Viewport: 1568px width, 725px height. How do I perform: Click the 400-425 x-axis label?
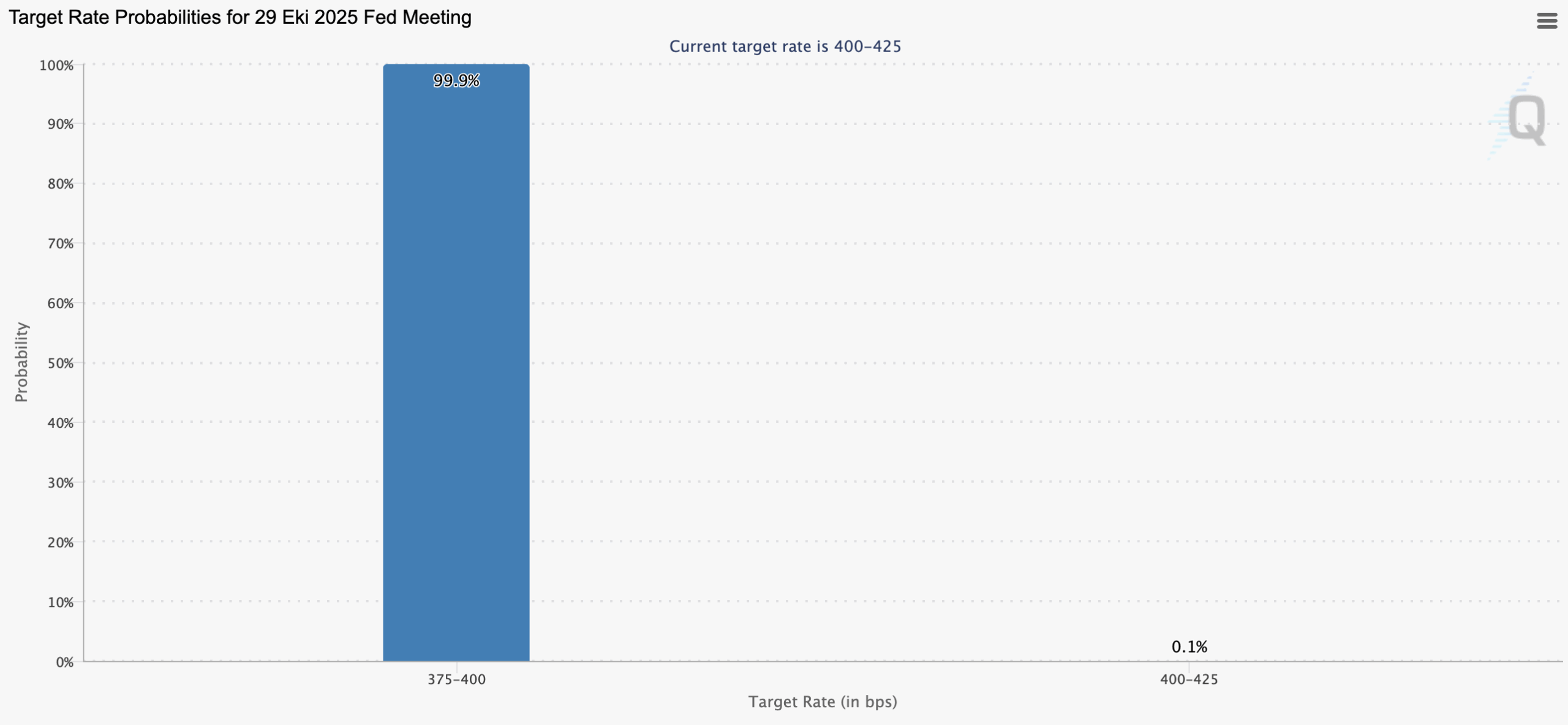pos(1189,679)
